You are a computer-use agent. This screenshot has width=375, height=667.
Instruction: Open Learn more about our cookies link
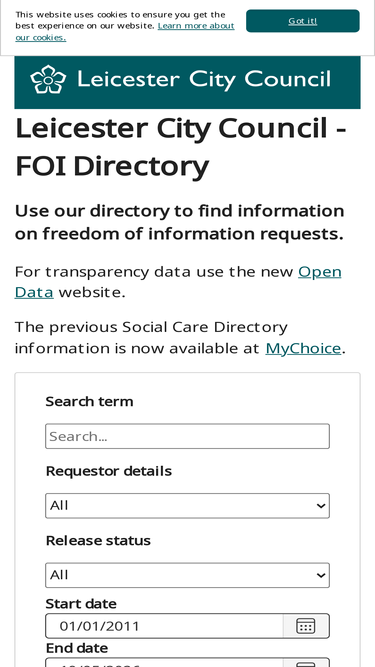click(125, 31)
